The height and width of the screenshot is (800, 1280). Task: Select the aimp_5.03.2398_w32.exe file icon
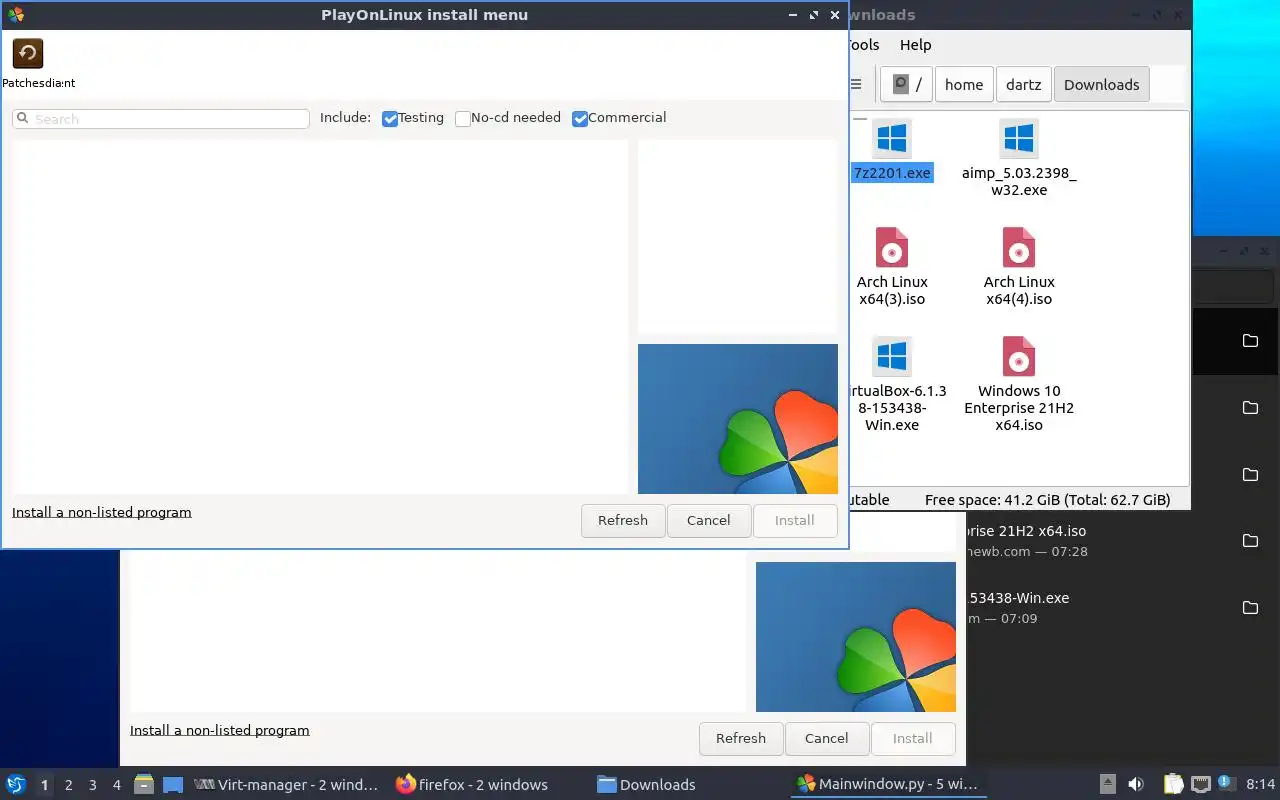pyautogui.click(x=1018, y=139)
